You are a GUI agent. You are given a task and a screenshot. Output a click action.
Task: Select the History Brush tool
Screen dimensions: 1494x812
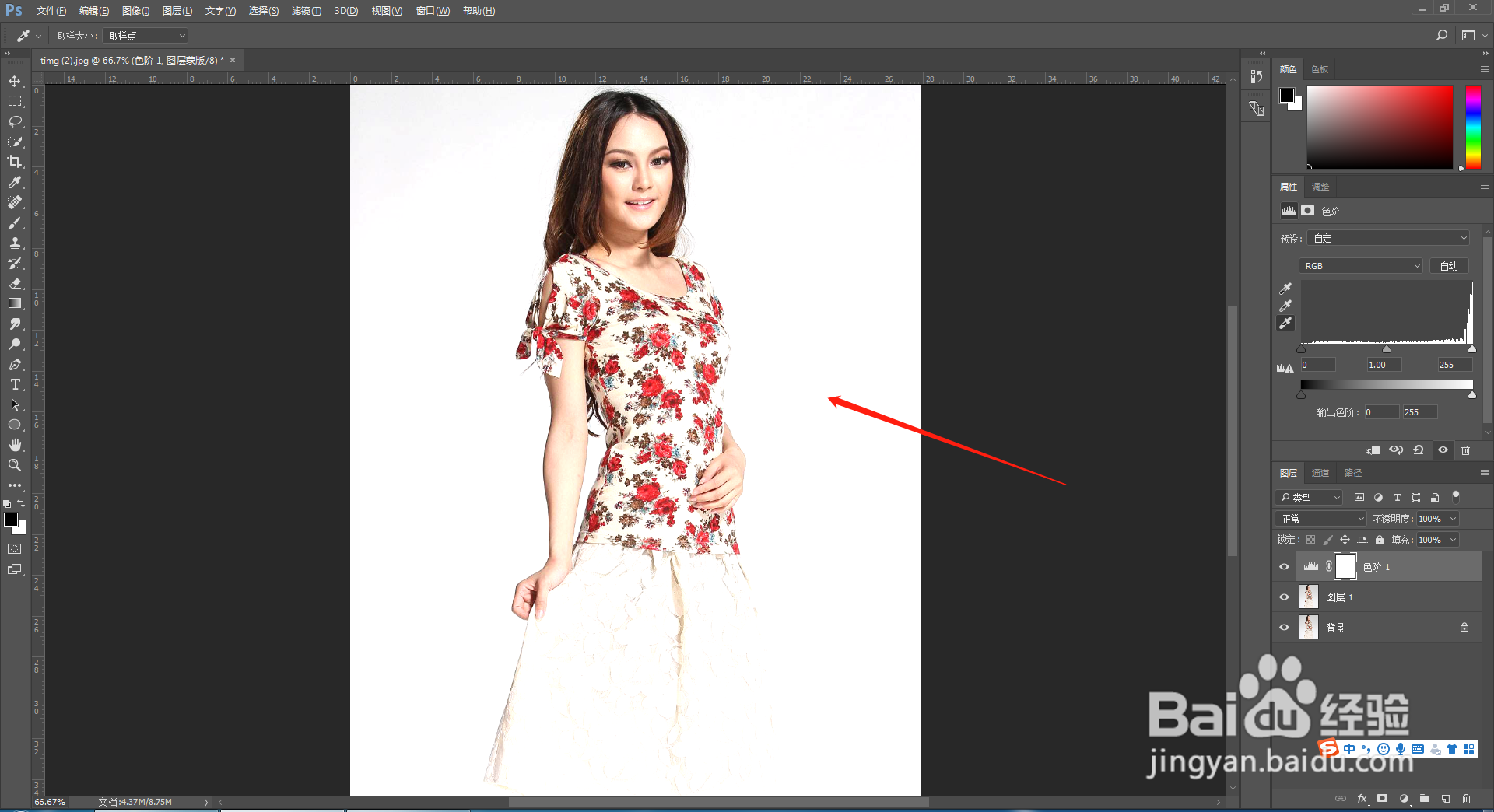[15, 263]
